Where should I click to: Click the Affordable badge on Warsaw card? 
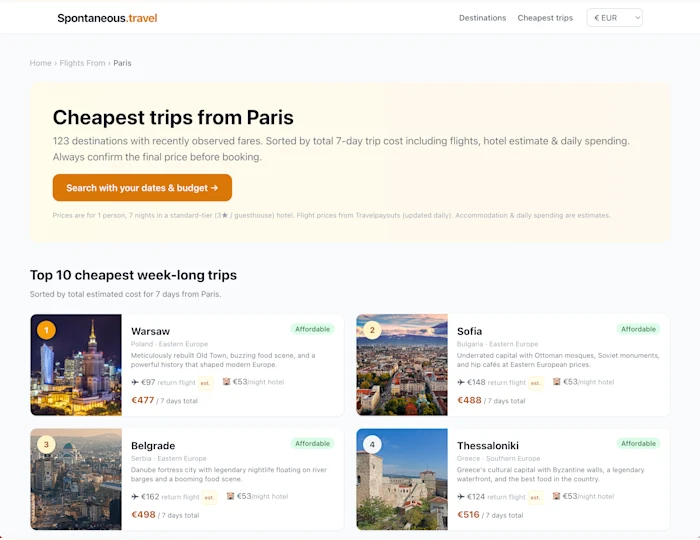pyautogui.click(x=312, y=329)
